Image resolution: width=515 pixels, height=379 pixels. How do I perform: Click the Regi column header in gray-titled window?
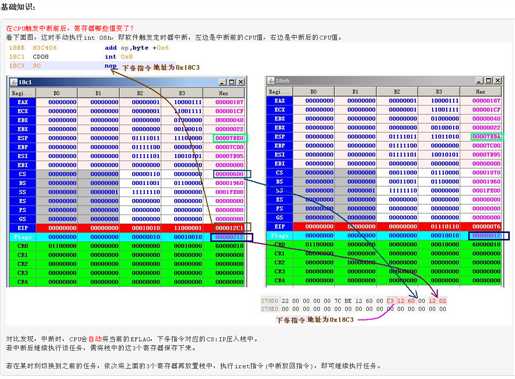click(x=280, y=91)
